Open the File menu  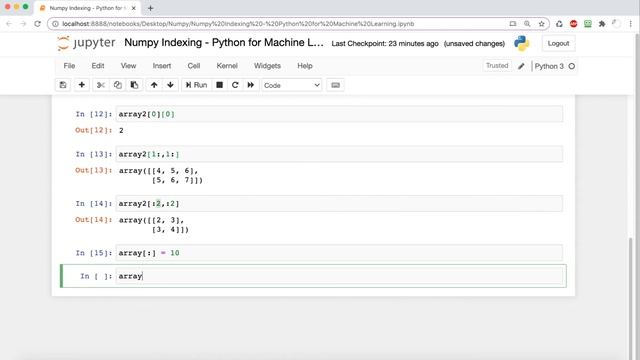point(69,66)
